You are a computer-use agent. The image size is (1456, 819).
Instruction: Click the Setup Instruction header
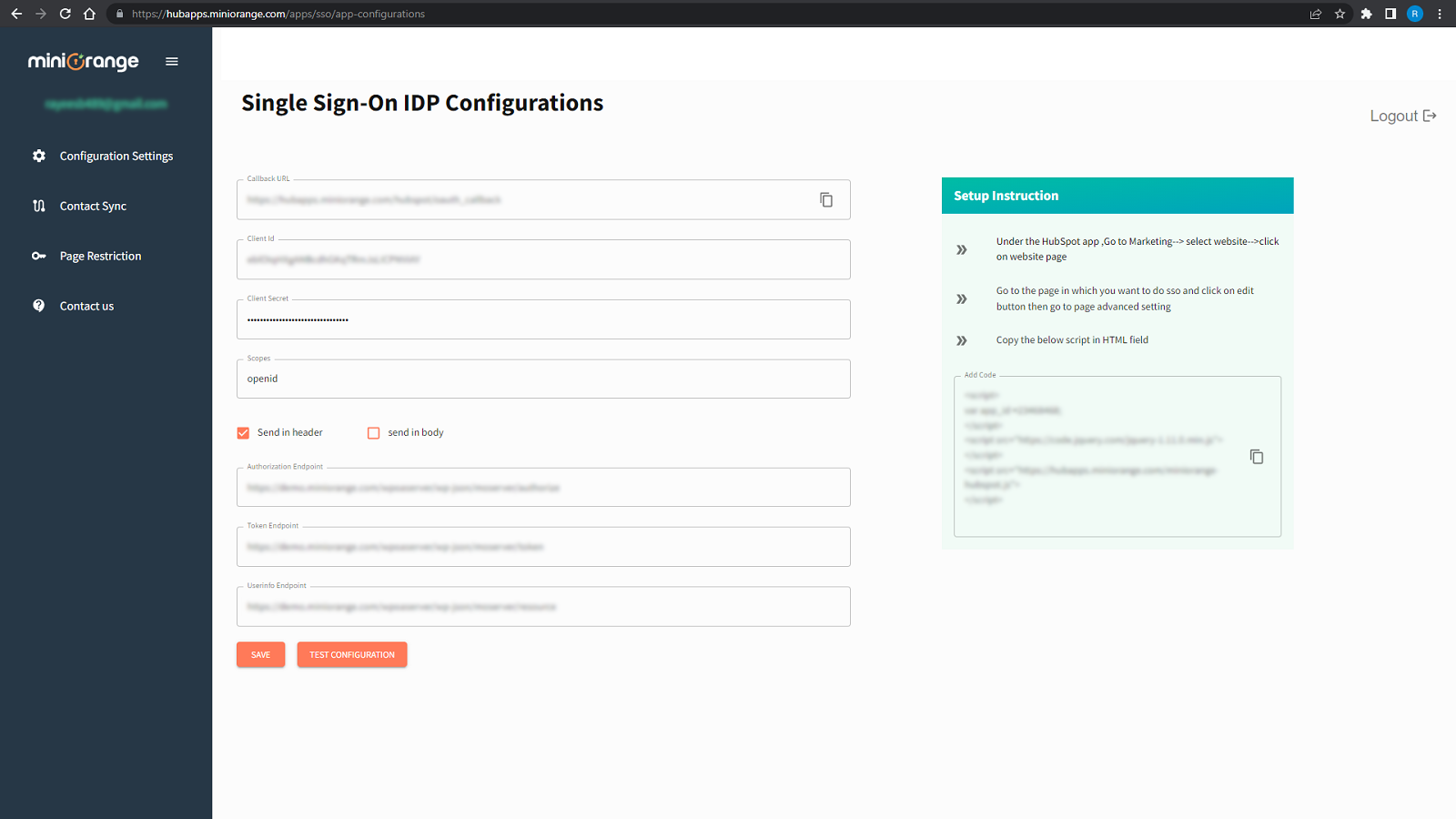(x=1005, y=195)
